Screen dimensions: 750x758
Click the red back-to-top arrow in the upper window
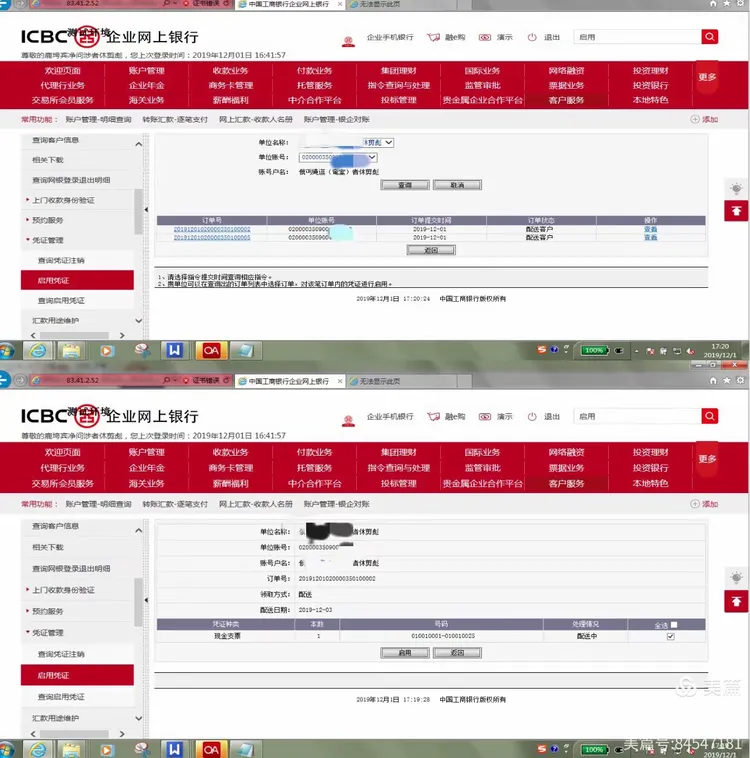(x=736, y=211)
